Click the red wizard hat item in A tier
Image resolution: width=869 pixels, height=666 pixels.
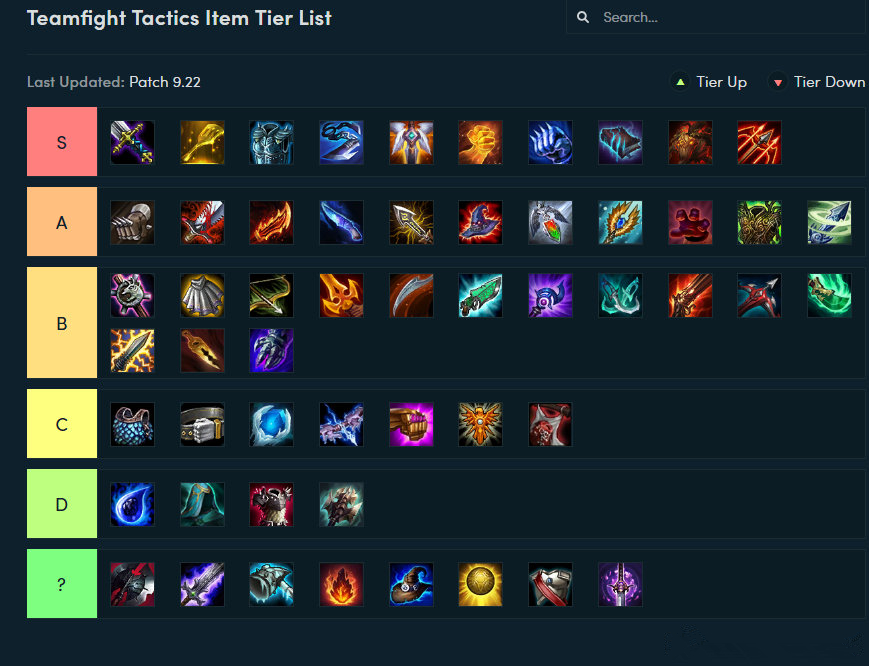point(479,222)
